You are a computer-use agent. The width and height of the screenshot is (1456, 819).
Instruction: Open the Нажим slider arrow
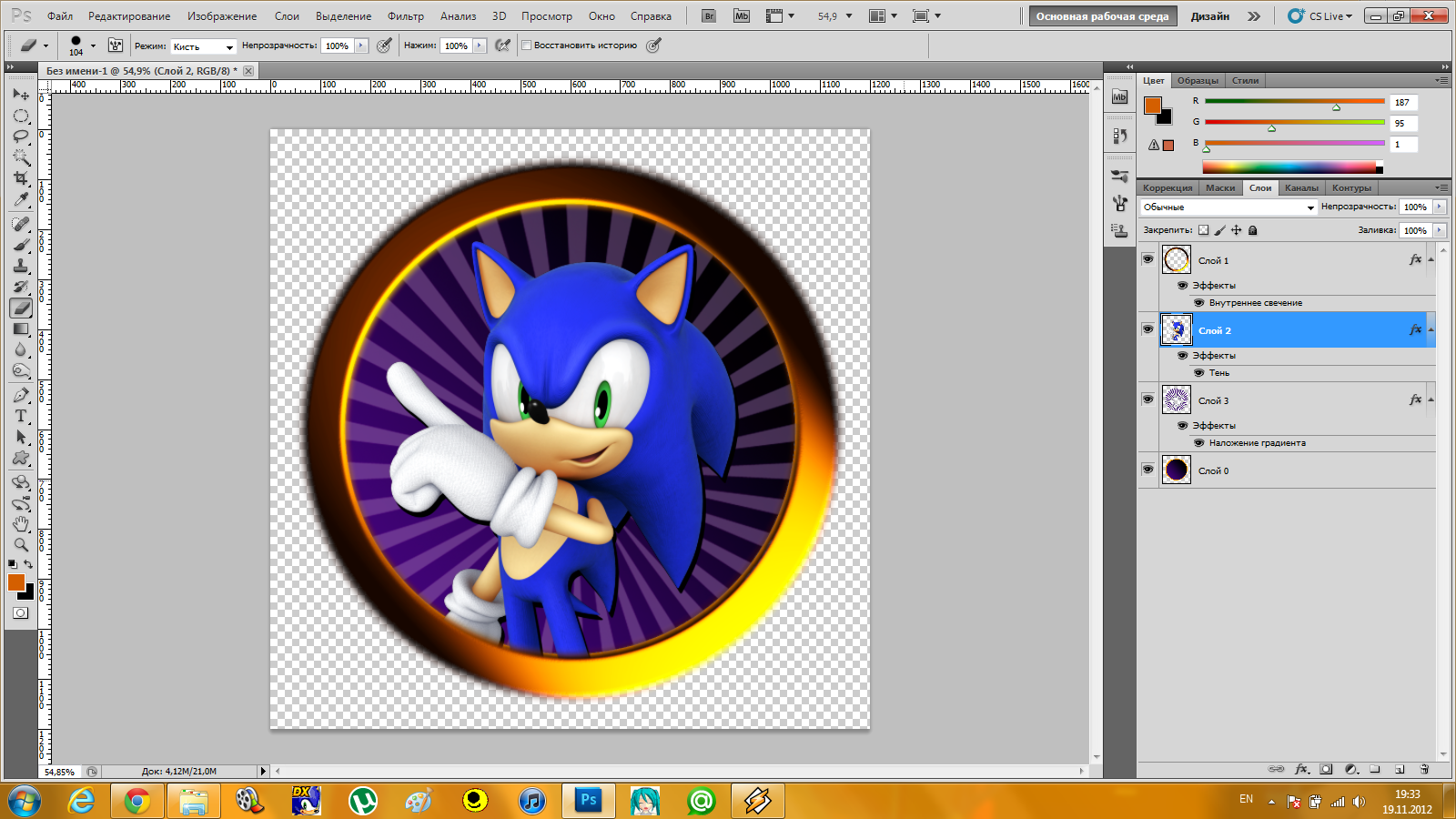pyautogui.click(x=480, y=45)
